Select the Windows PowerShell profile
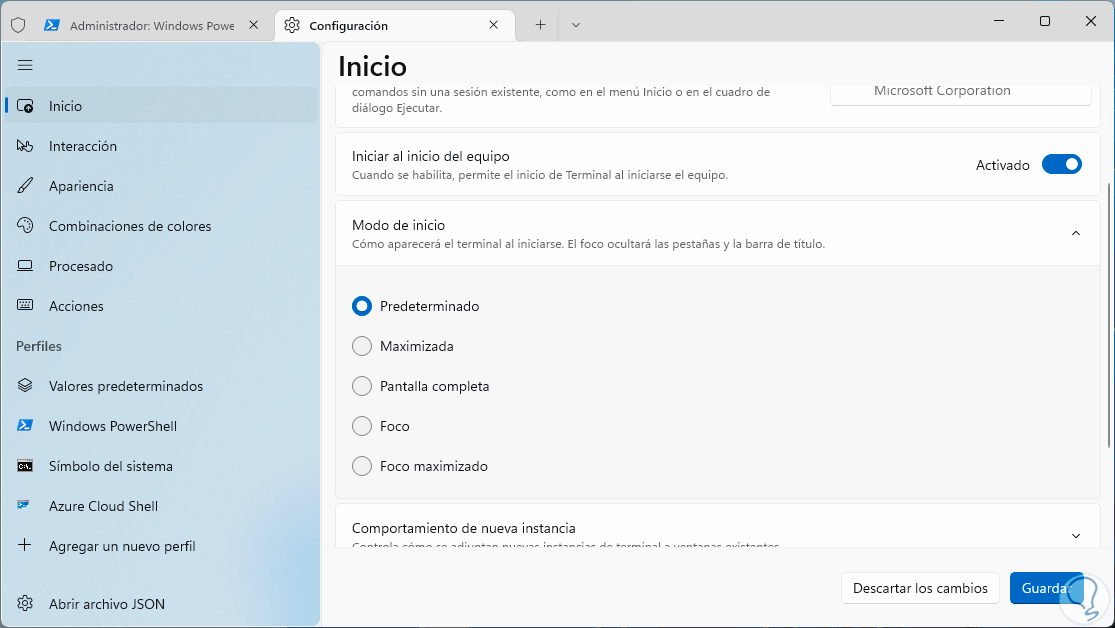This screenshot has height=628, width=1115. (112, 426)
